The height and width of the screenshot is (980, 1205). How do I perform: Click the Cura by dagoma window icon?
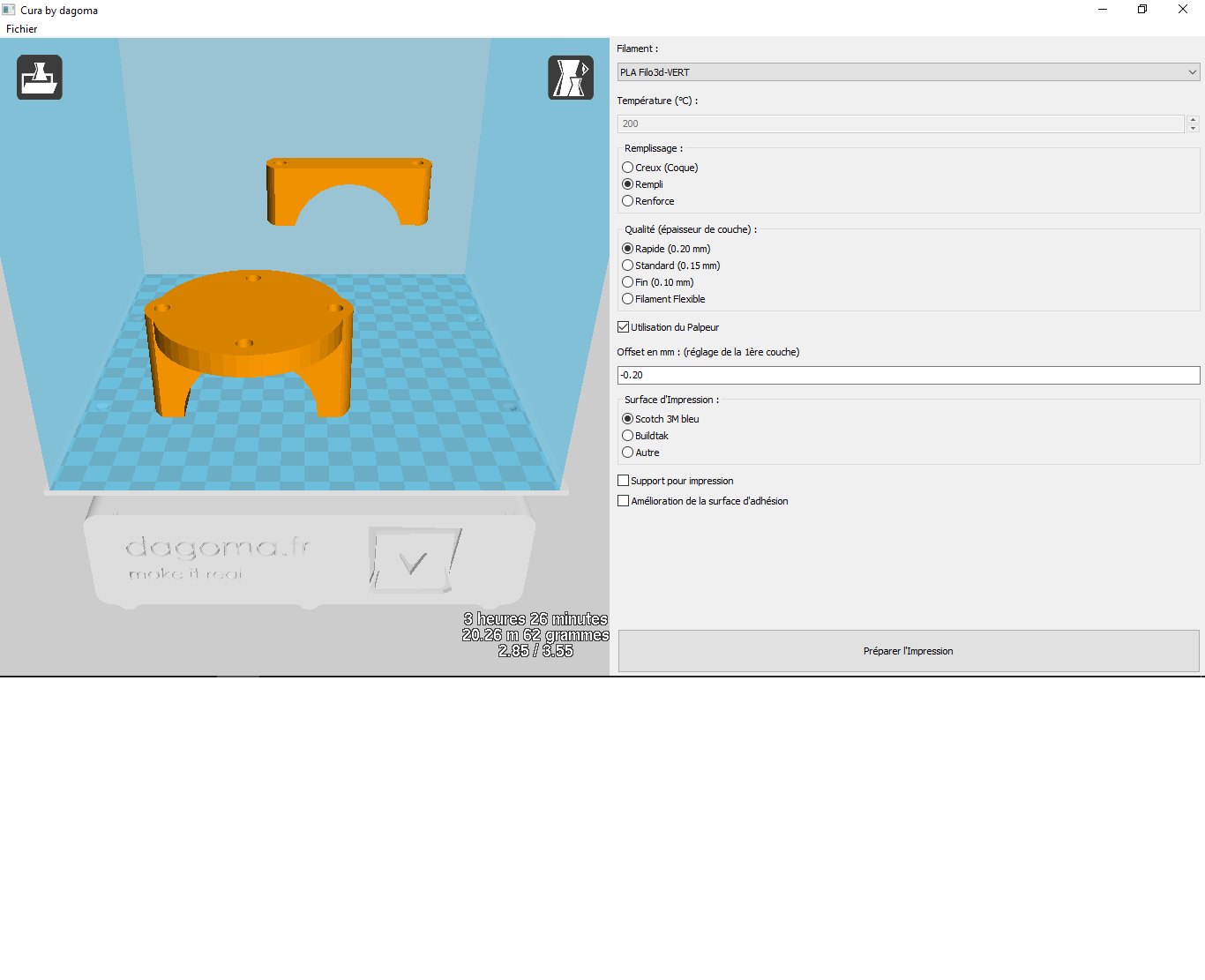tap(9, 10)
